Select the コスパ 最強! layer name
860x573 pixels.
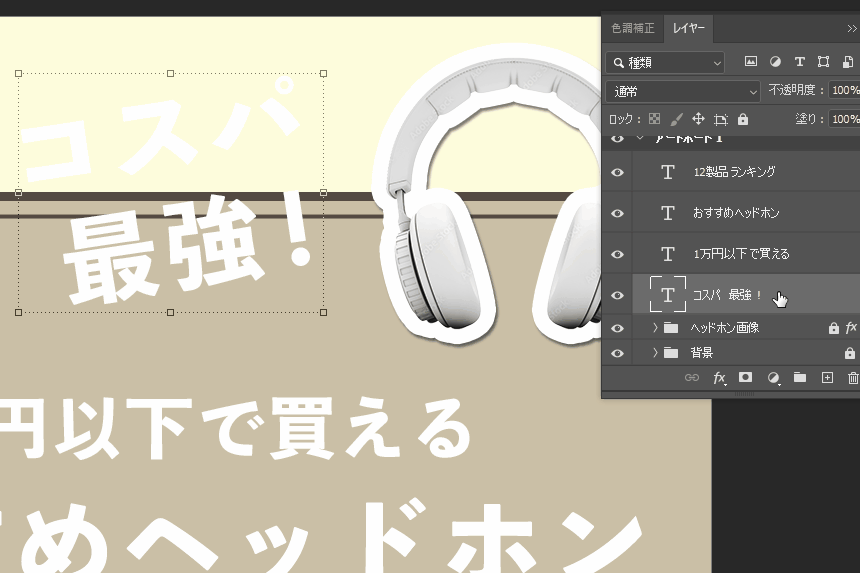click(x=727, y=295)
